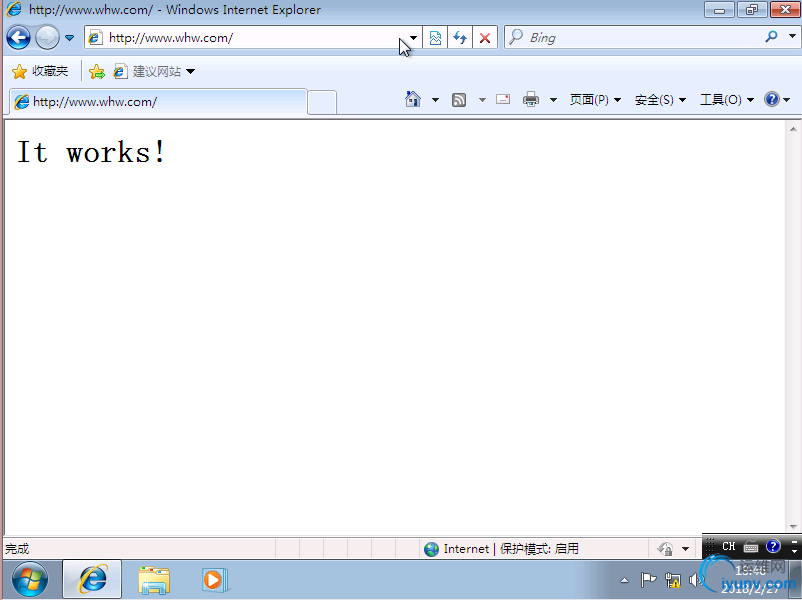802x600 pixels.
Task: Print the page with the printer icon
Action: (x=531, y=99)
